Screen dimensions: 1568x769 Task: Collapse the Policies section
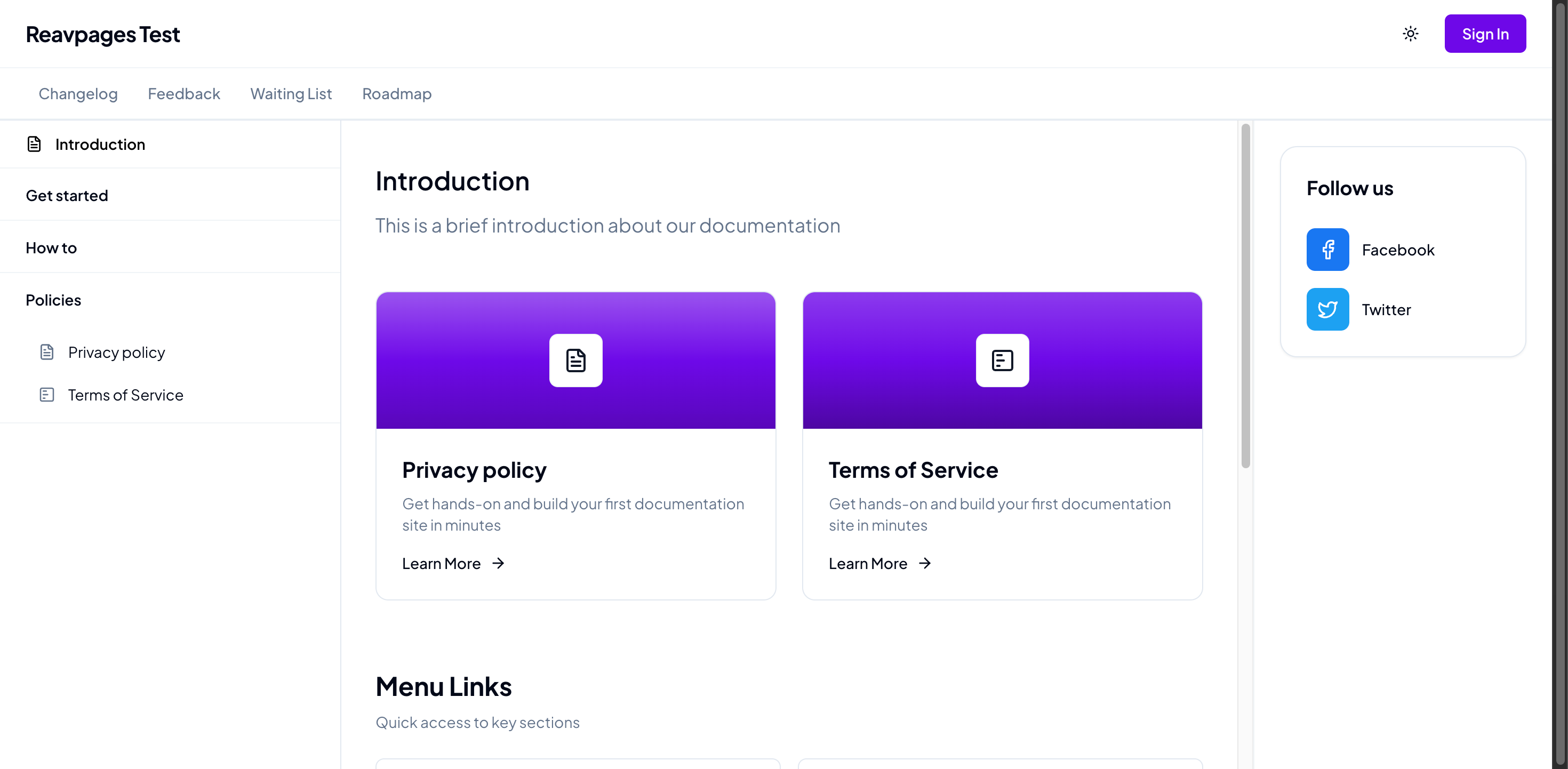pyautogui.click(x=53, y=299)
